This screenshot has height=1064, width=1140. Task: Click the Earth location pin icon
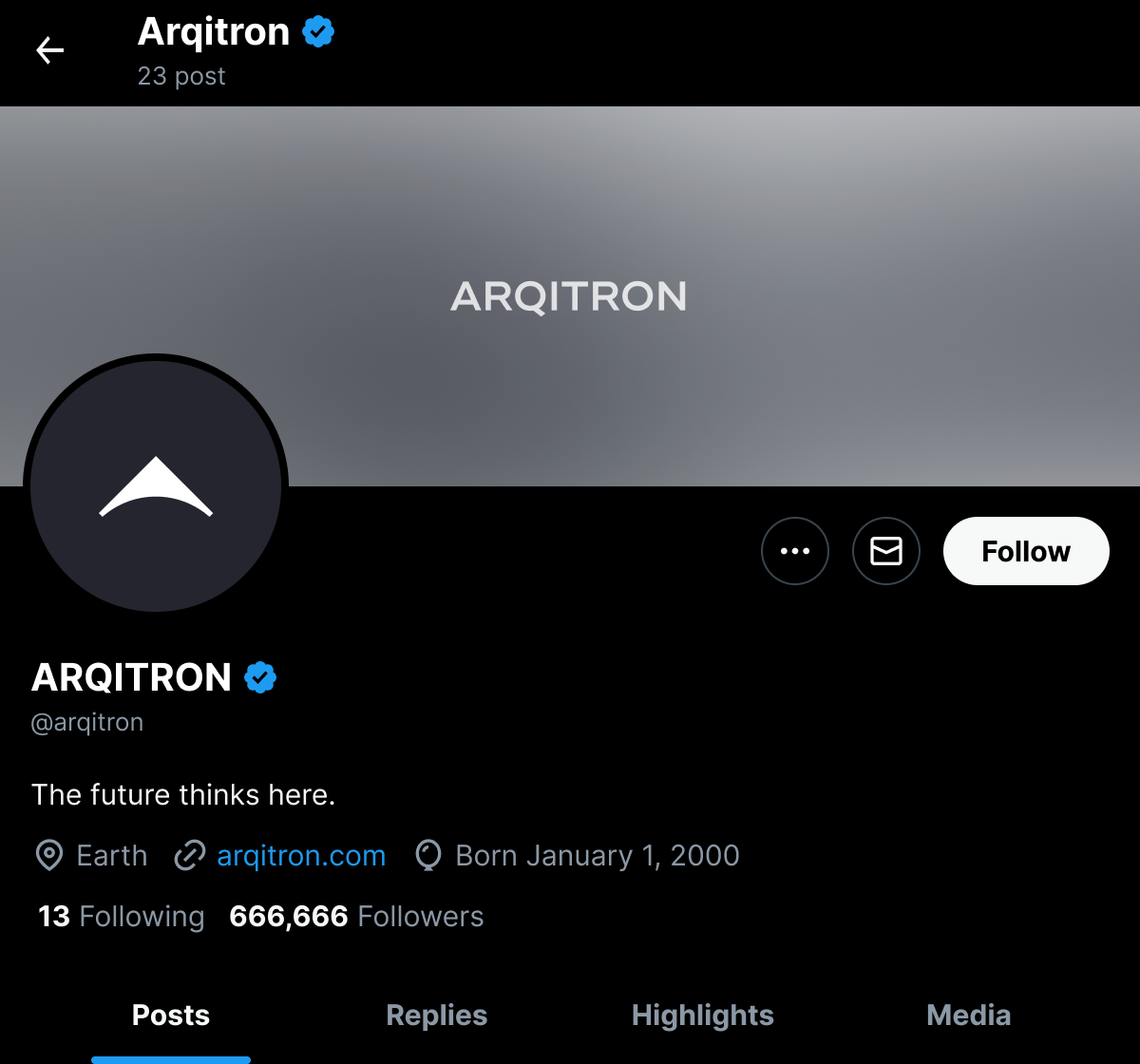pyautogui.click(x=48, y=856)
